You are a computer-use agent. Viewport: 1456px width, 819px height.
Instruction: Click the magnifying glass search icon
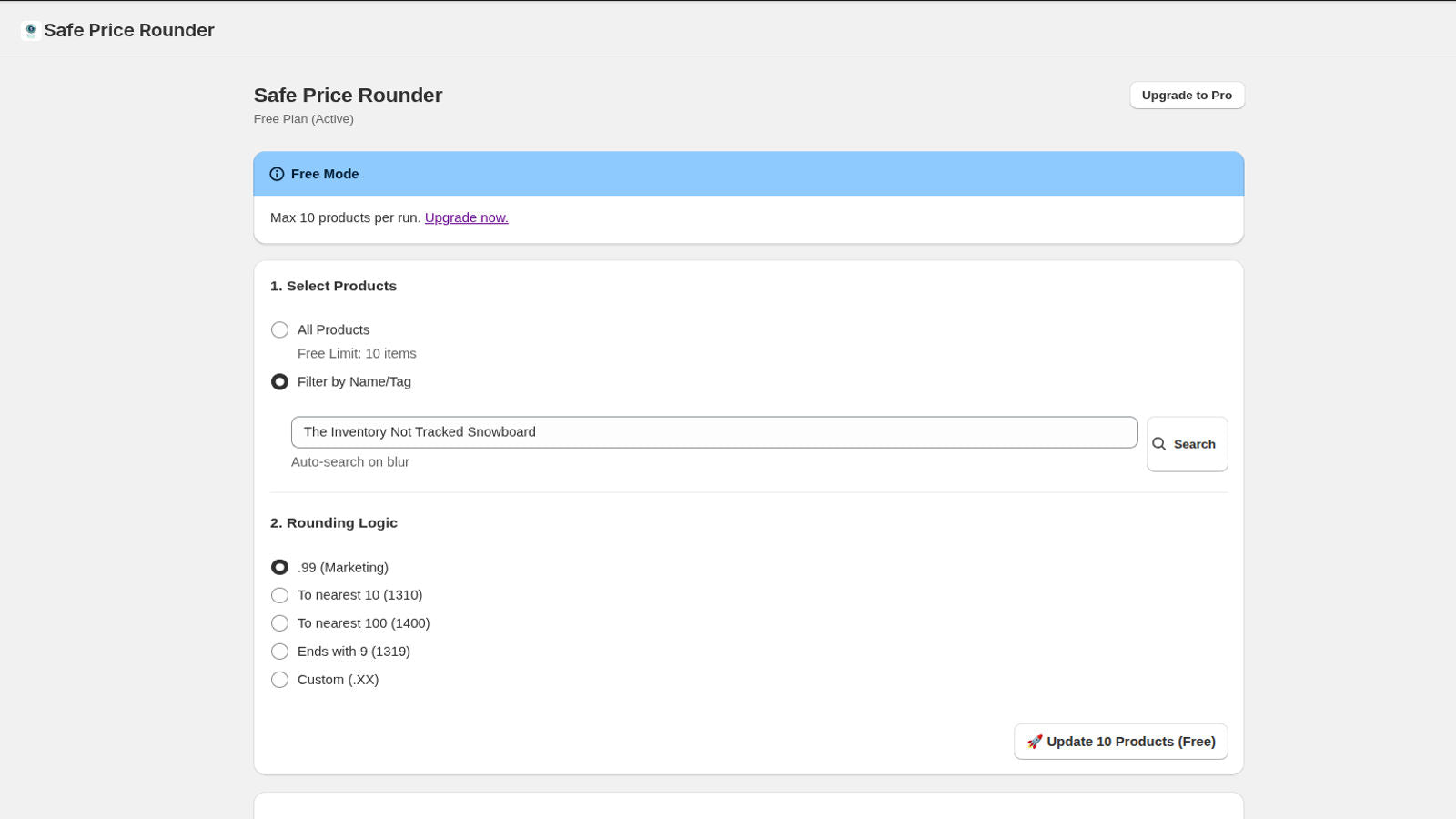click(1158, 444)
